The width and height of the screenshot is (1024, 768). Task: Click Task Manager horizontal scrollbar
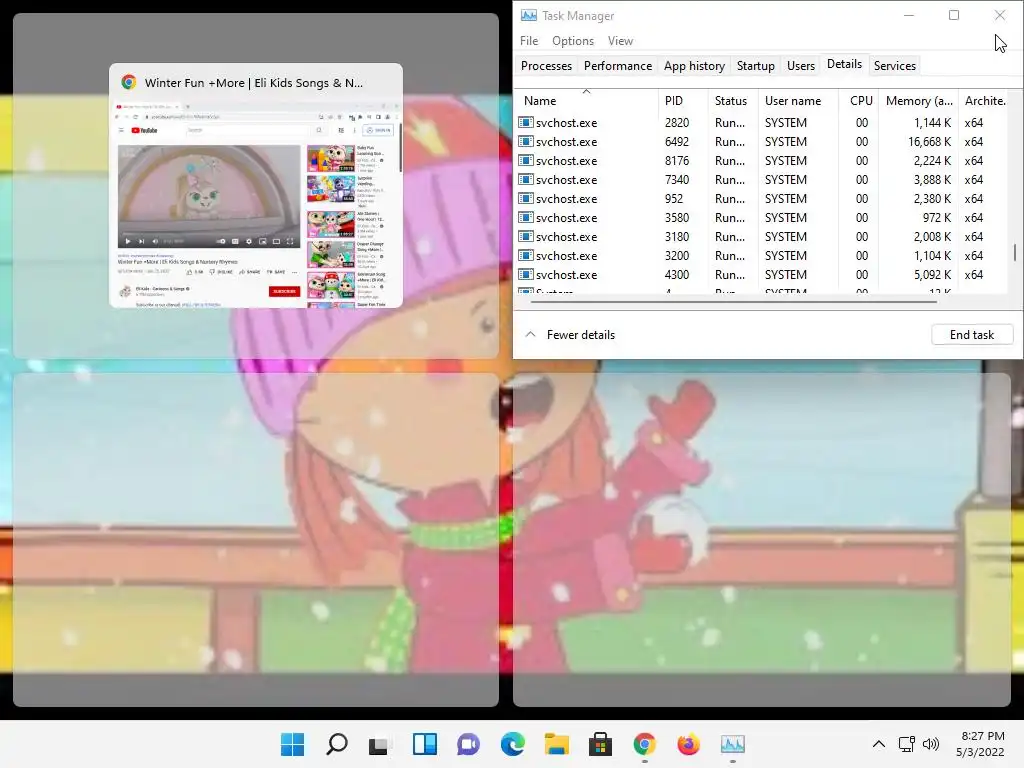tap(734, 302)
